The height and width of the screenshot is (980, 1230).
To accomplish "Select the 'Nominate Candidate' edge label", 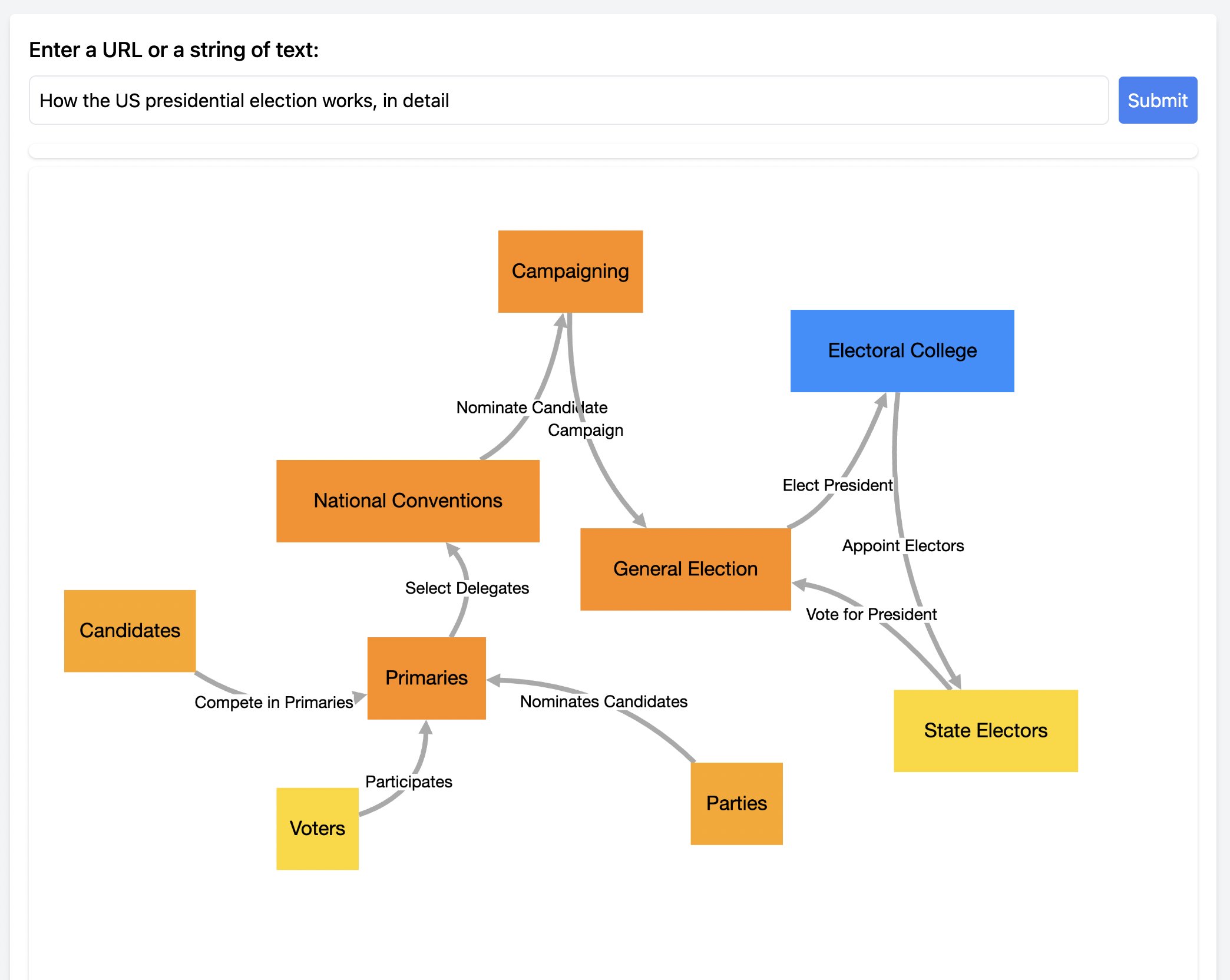I will pos(531,407).
